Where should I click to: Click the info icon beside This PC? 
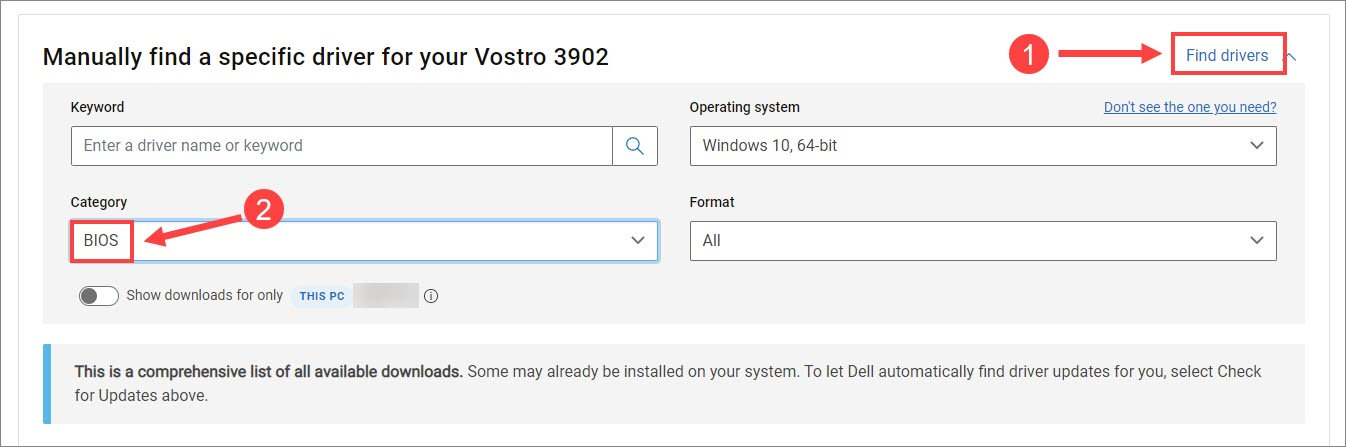click(431, 296)
